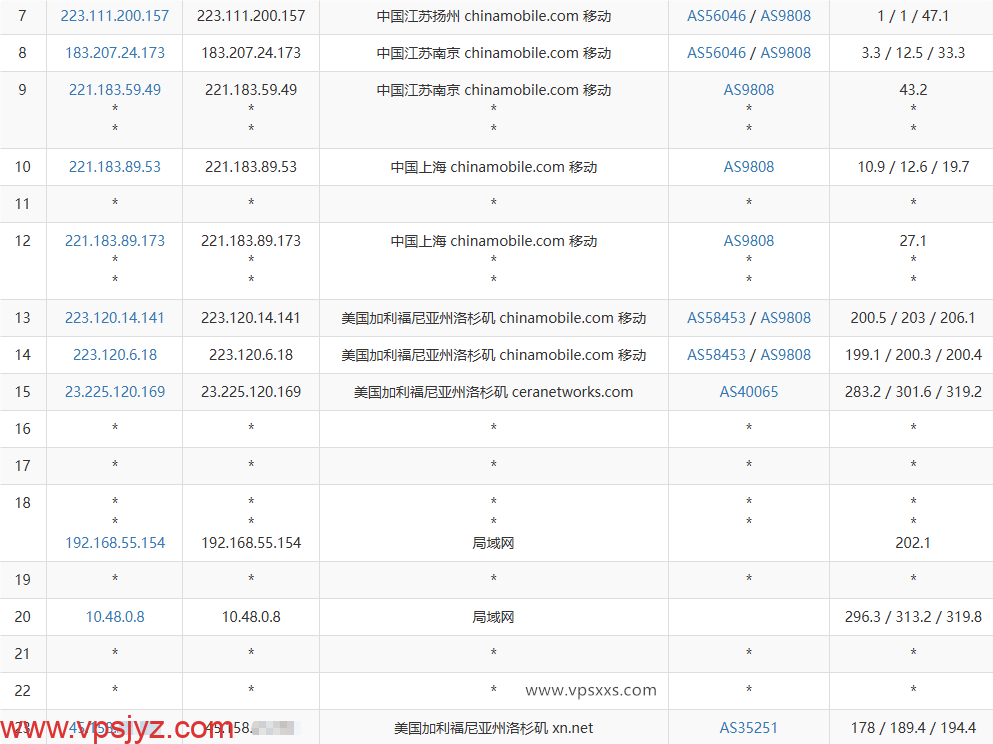Click location text 中国江苏扬州 chinamobile.com 移动
Screen dimensions: 993x744
493,16
